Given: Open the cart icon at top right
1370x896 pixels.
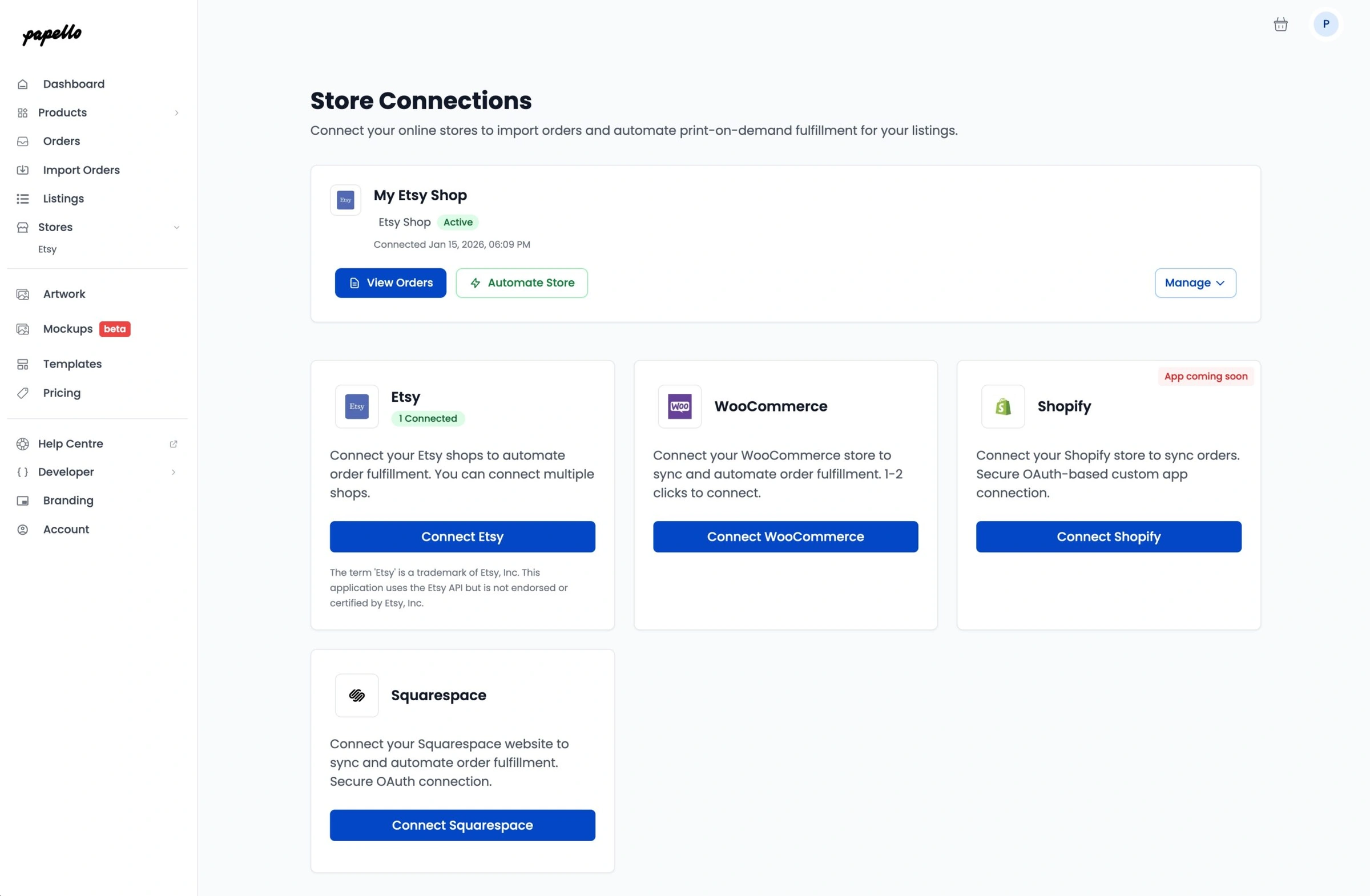Looking at the screenshot, I should 1280,23.
